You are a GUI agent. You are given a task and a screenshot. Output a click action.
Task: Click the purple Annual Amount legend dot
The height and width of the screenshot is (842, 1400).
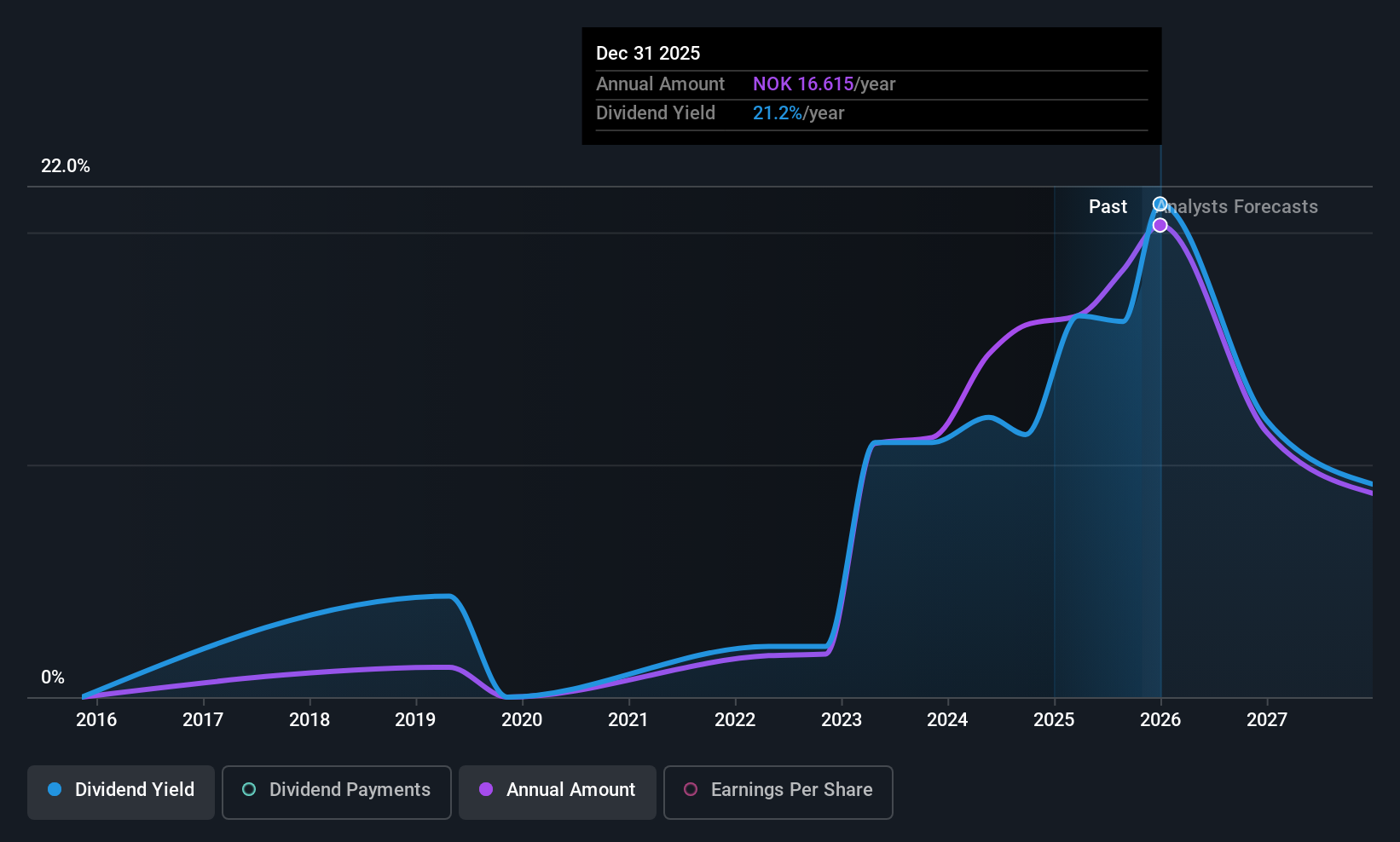click(485, 790)
